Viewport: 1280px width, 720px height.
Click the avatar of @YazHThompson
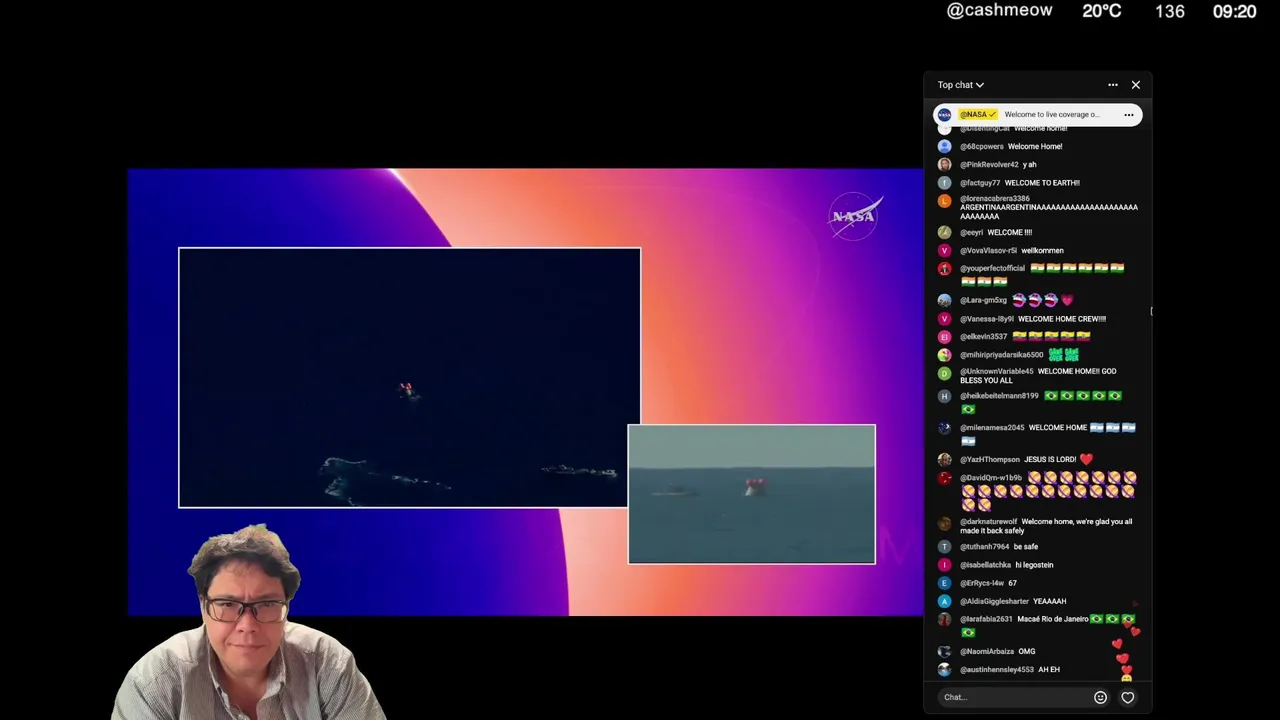(x=944, y=460)
